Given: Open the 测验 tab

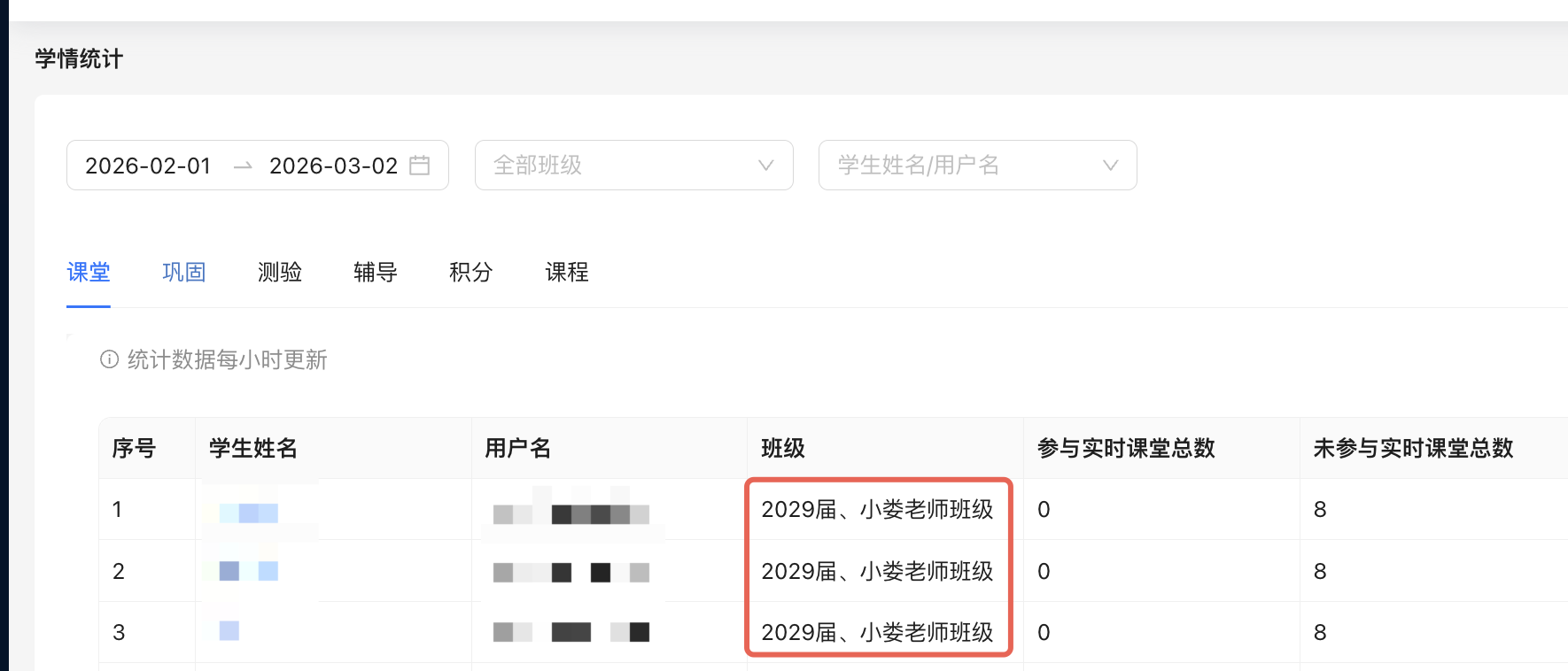Looking at the screenshot, I should 280,272.
